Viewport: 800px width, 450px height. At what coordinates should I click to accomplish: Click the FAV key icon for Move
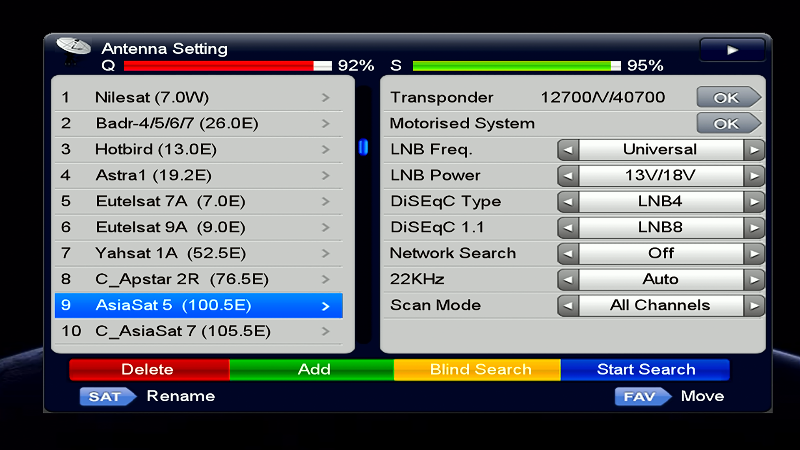click(x=643, y=396)
